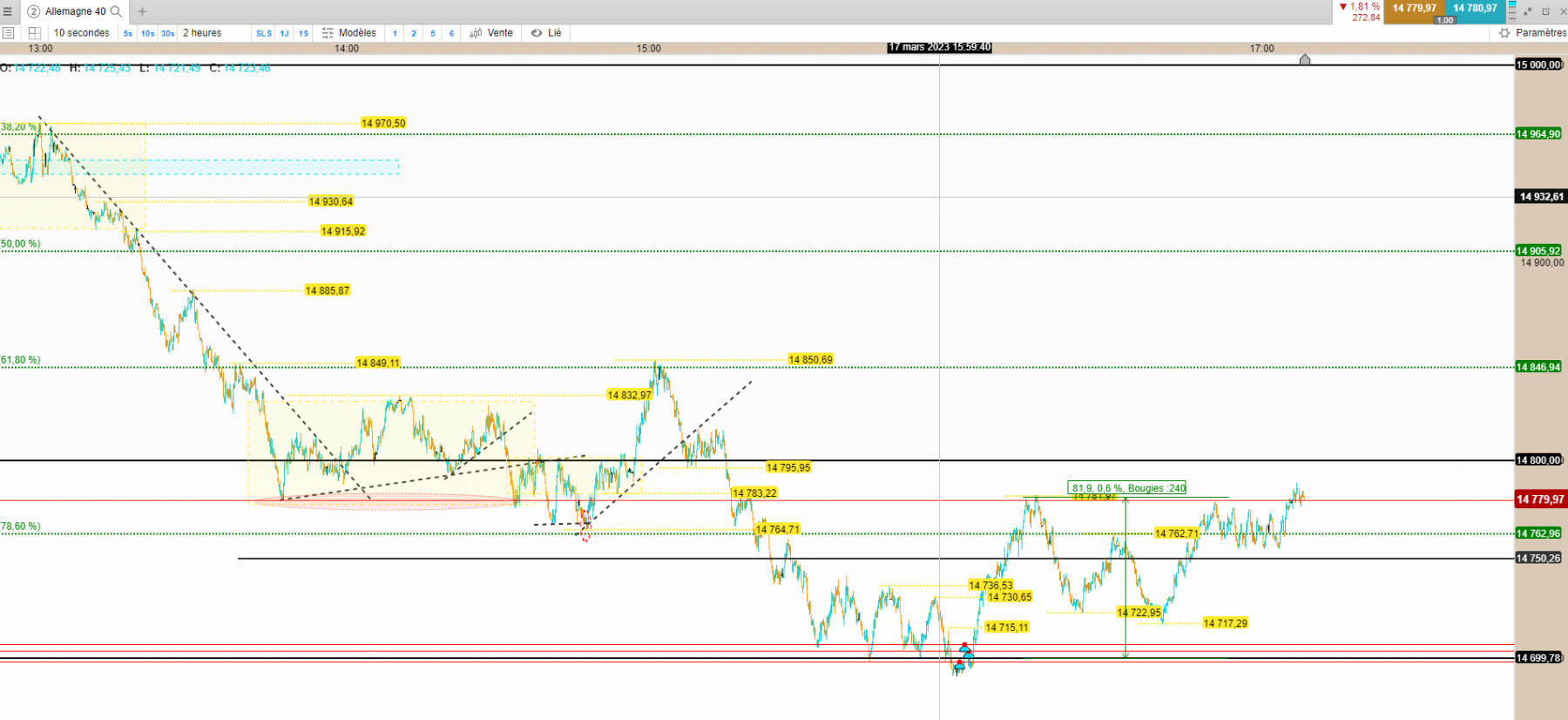Expand the Modèles templates dropdown
The width and height of the screenshot is (1568, 720).
click(349, 33)
